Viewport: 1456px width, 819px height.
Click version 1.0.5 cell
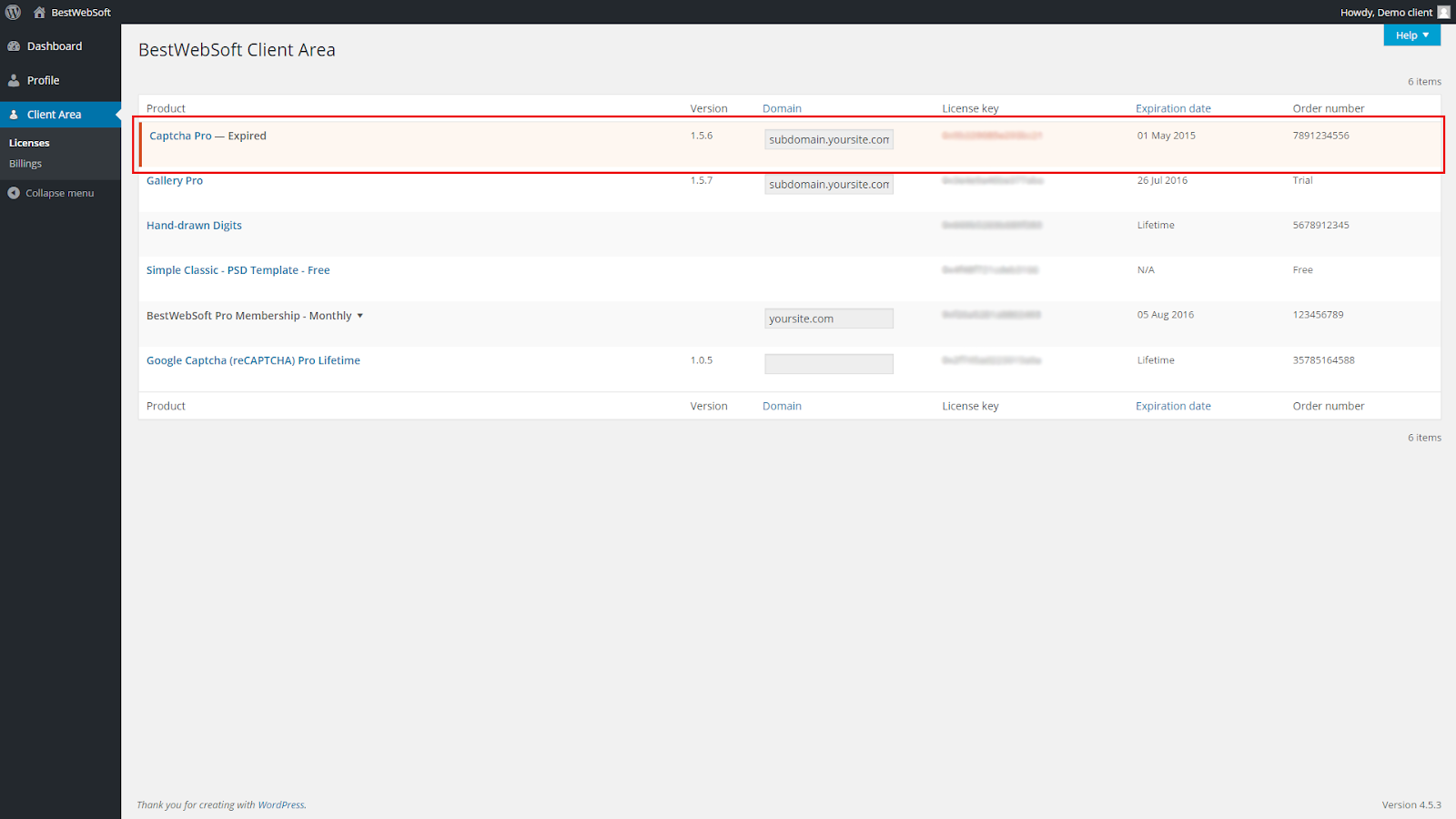tap(701, 360)
